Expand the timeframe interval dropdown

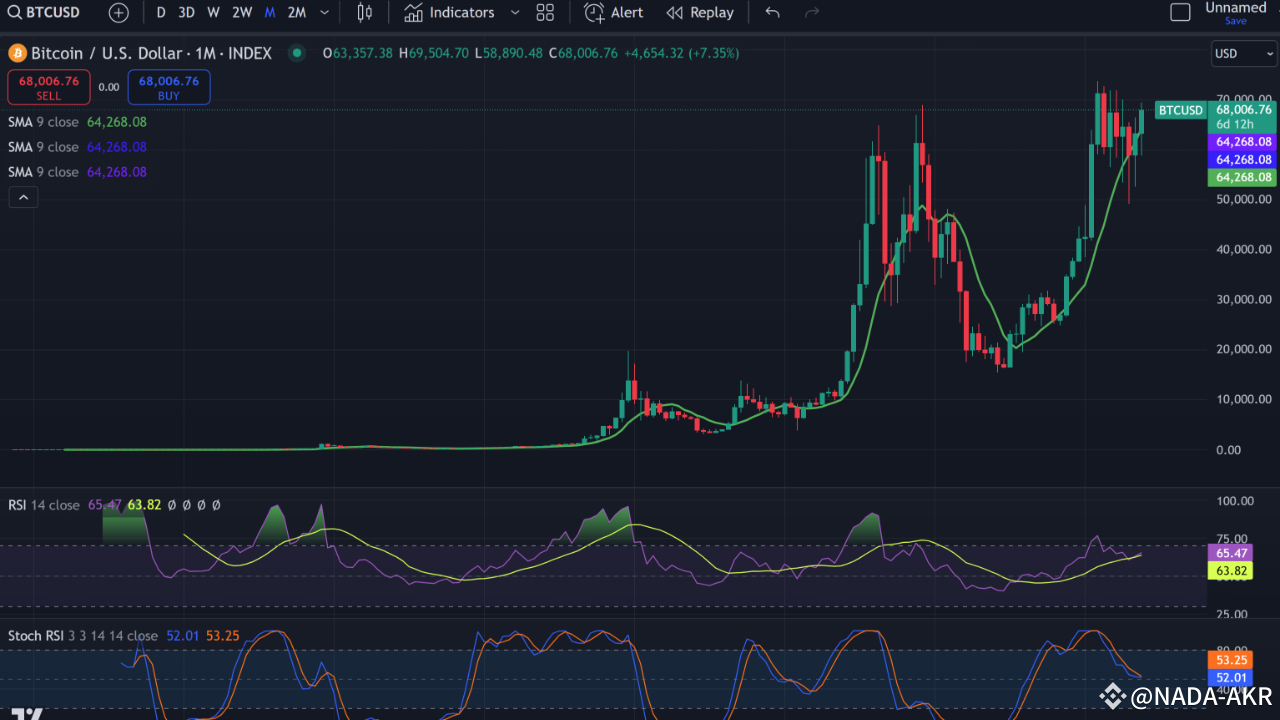point(324,12)
